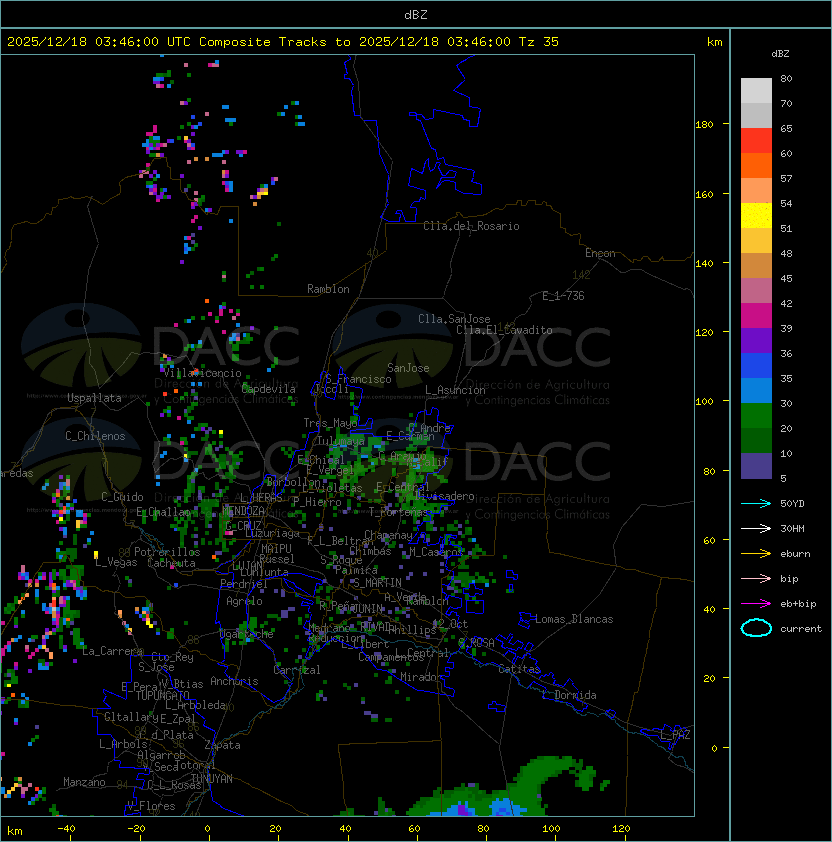Screen dimensions: 832x842
Task: Click the '-20' km axis tick label
Action: coord(136,829)
